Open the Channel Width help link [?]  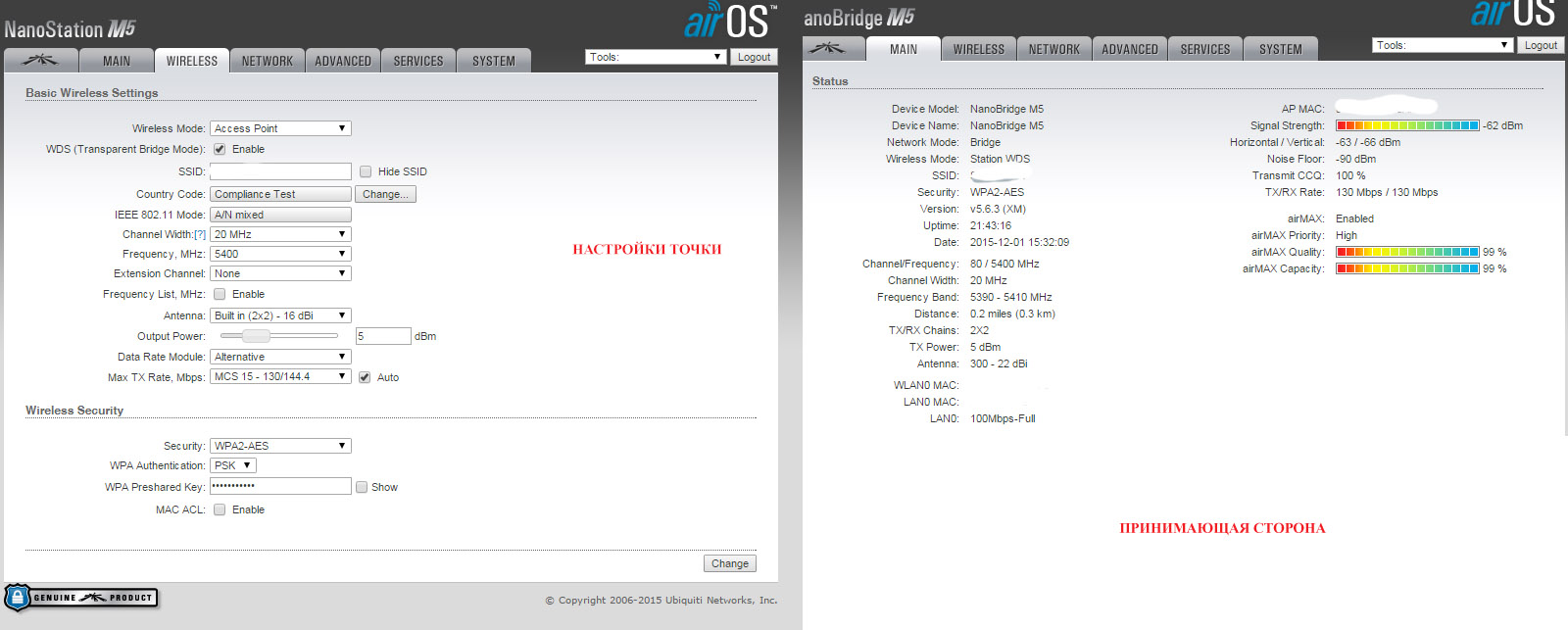click(x=200, y=235)
